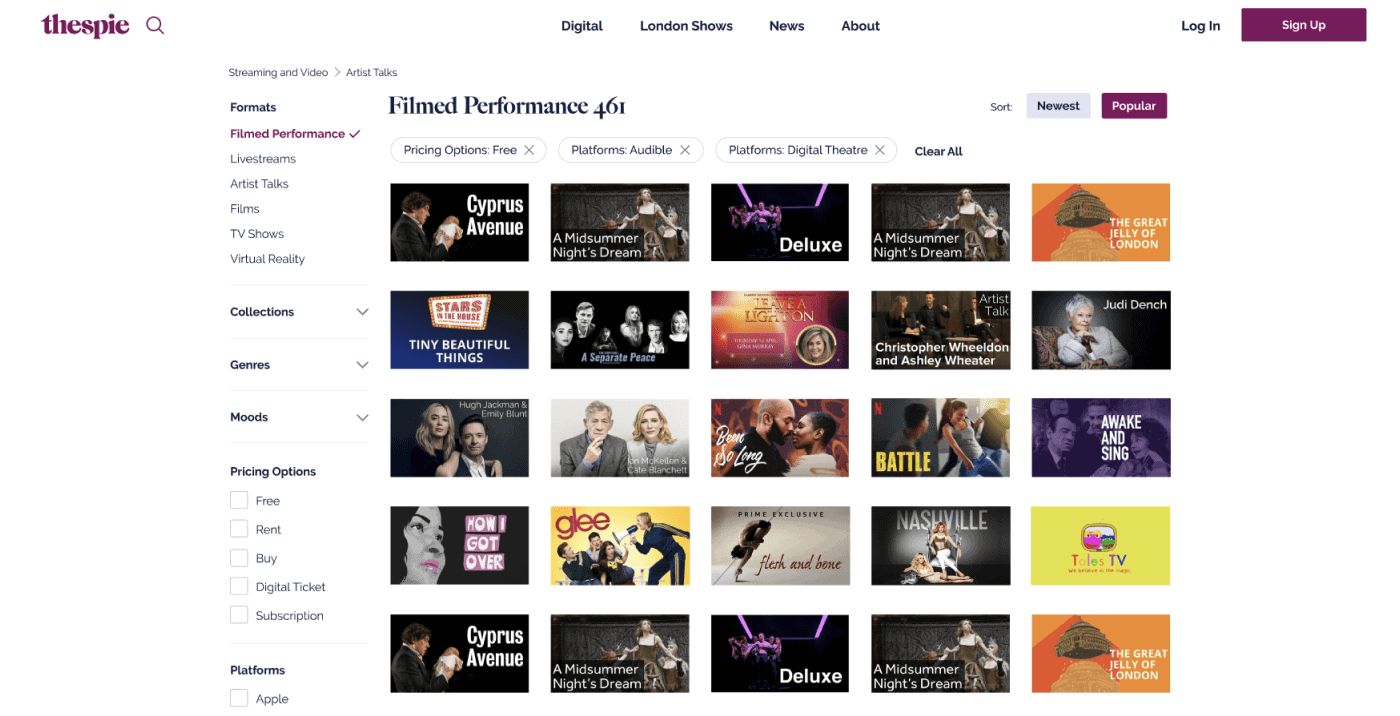This screenshot has height=716, width=1400.
Task: Open the search magnifier icon
Action: point(155,25)
